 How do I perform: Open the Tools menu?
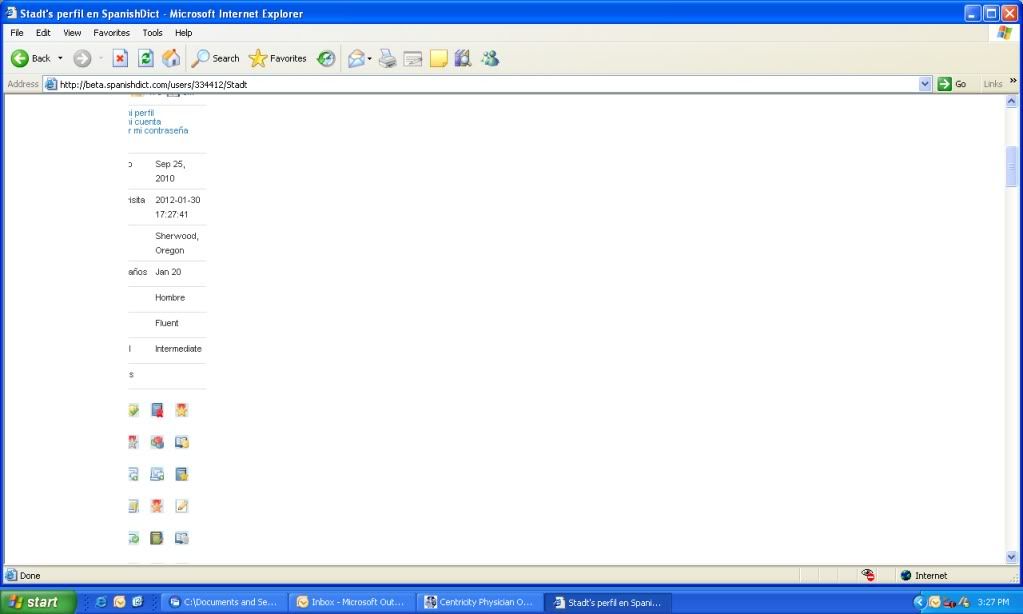[x=152, y=32]
